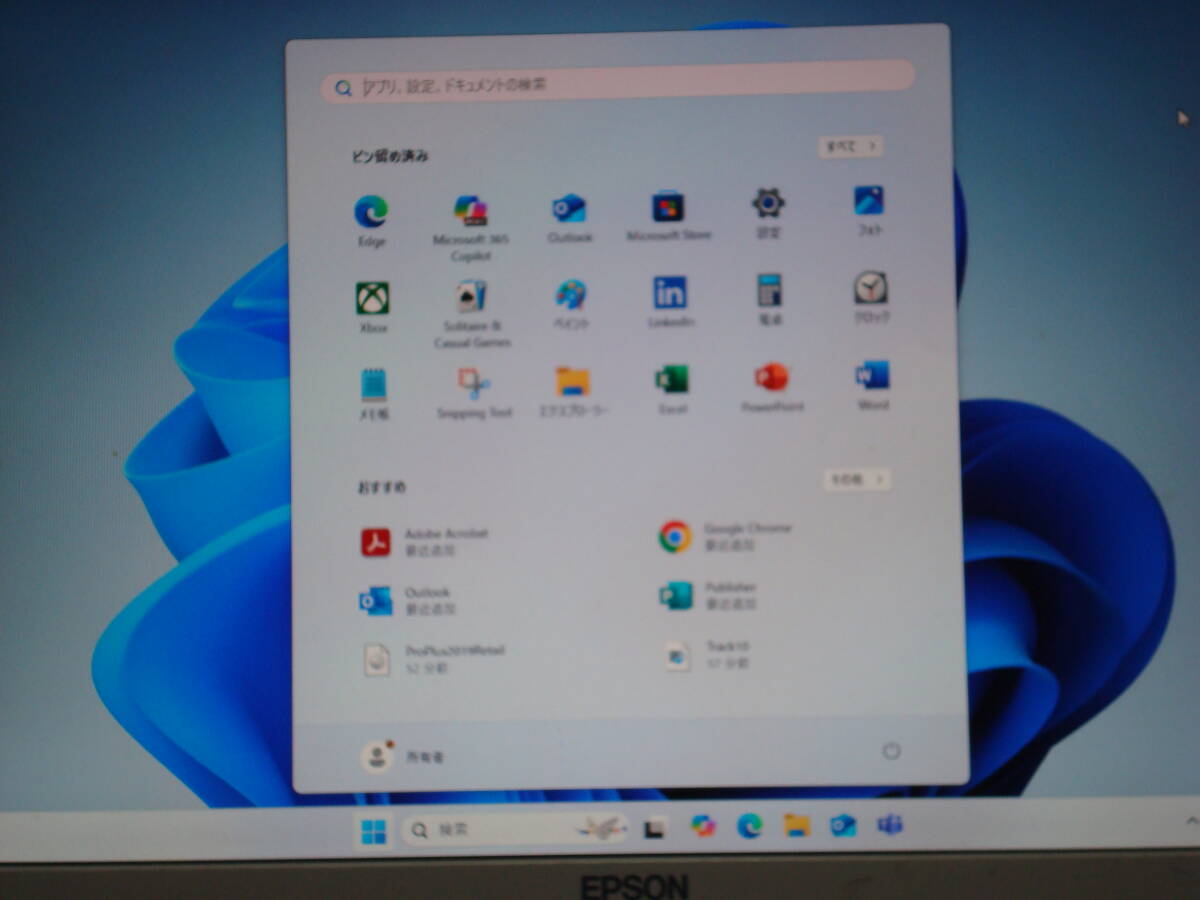Open the user account (所有者) profile
Image resolution: width=1200 pixels, height=900 pixels.
[403, 757]
